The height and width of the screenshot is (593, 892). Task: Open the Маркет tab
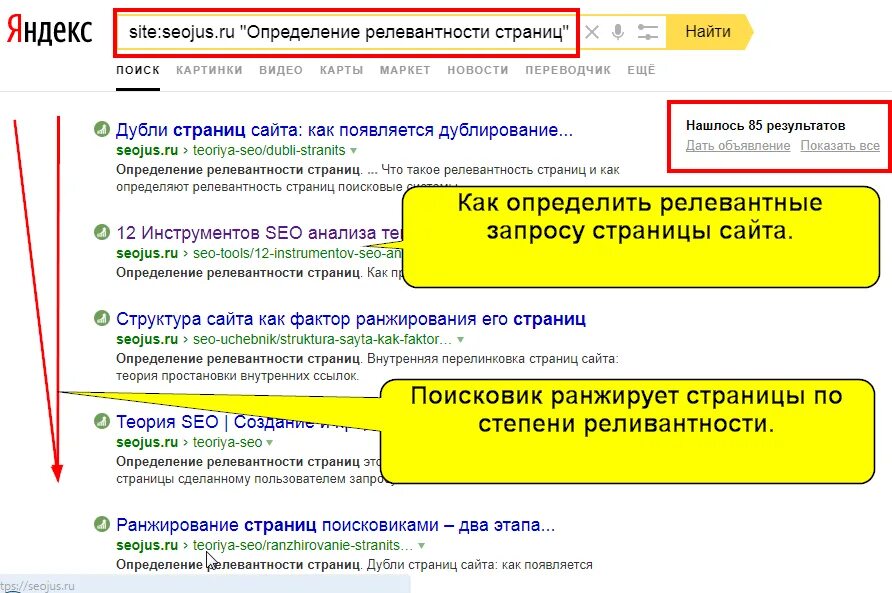point(405,70)
